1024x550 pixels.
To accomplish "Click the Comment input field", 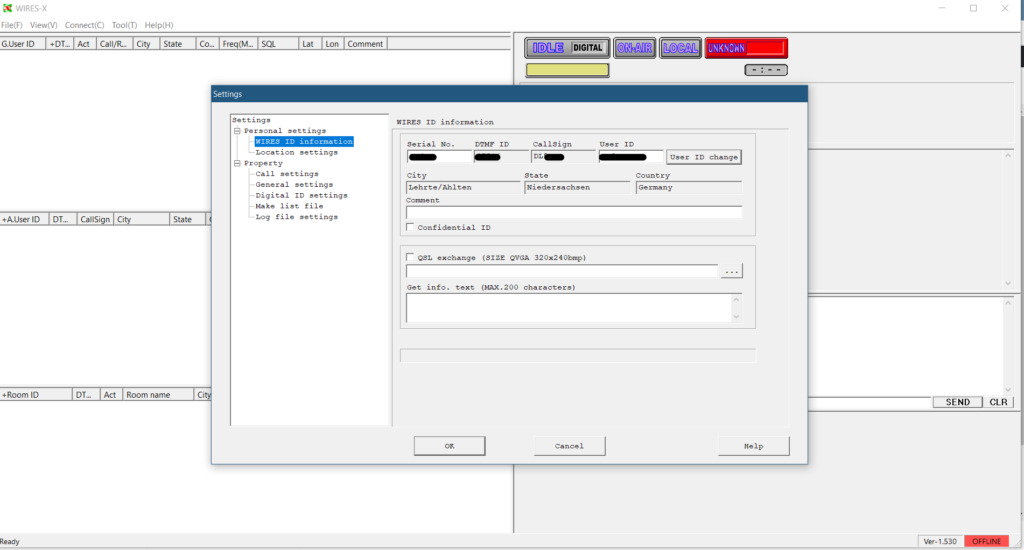I will [574, 212].
